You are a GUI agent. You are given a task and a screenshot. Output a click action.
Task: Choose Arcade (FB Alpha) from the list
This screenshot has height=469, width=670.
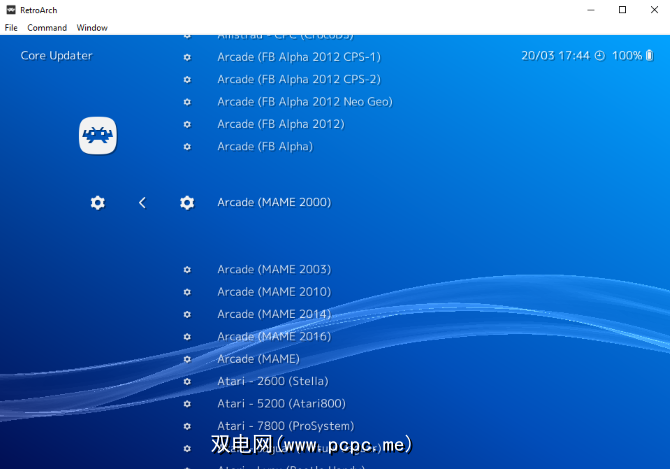(x=265, y=147)
